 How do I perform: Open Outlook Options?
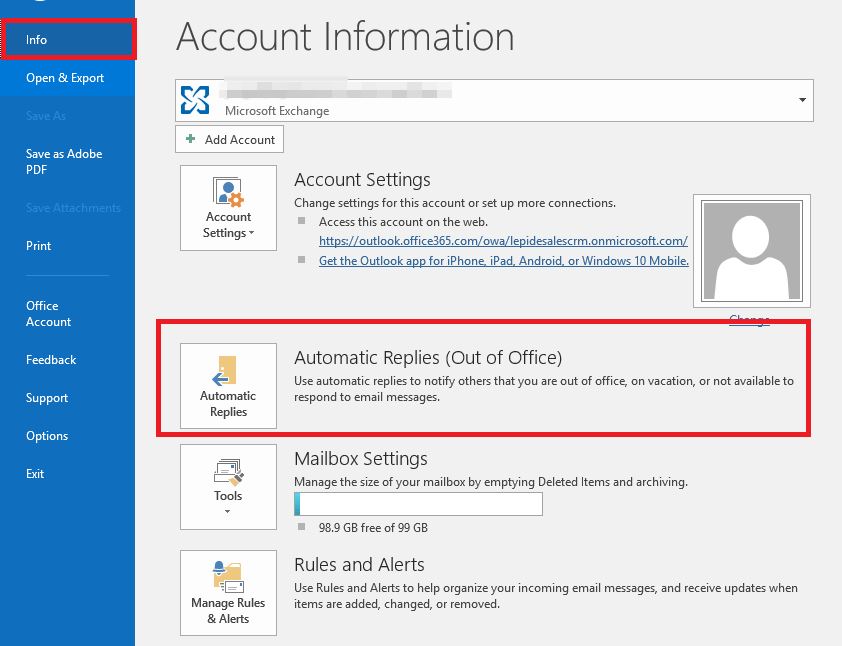click(x=68, y=435)
